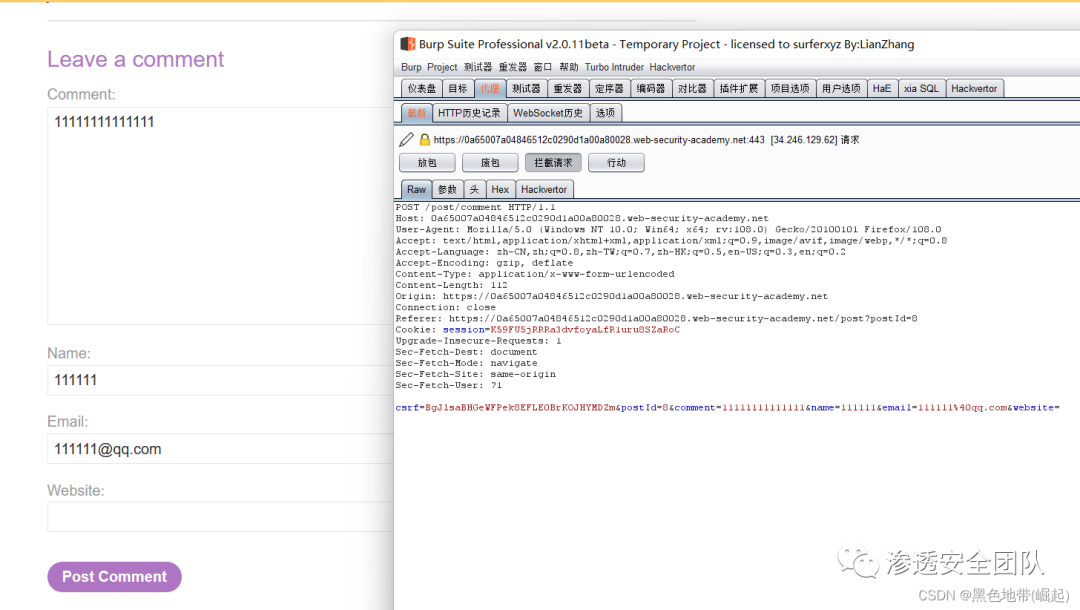
Task: Click the csrf request body line
Action: pos(727,408)
